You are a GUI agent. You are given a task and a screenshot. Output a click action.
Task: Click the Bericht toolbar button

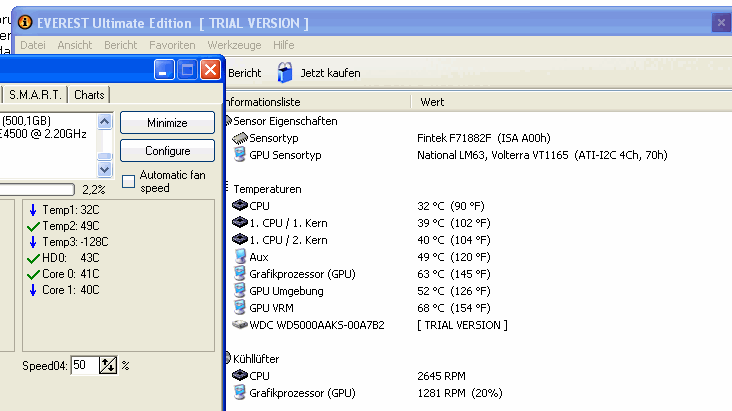pos(245,73)
